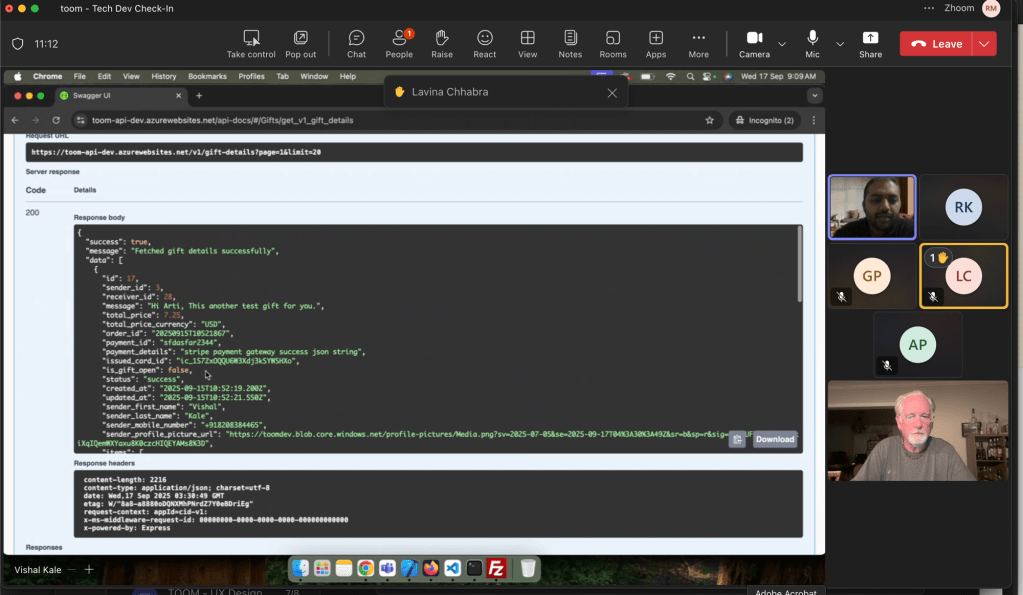Open the meeting Notes

coord(570,43)
